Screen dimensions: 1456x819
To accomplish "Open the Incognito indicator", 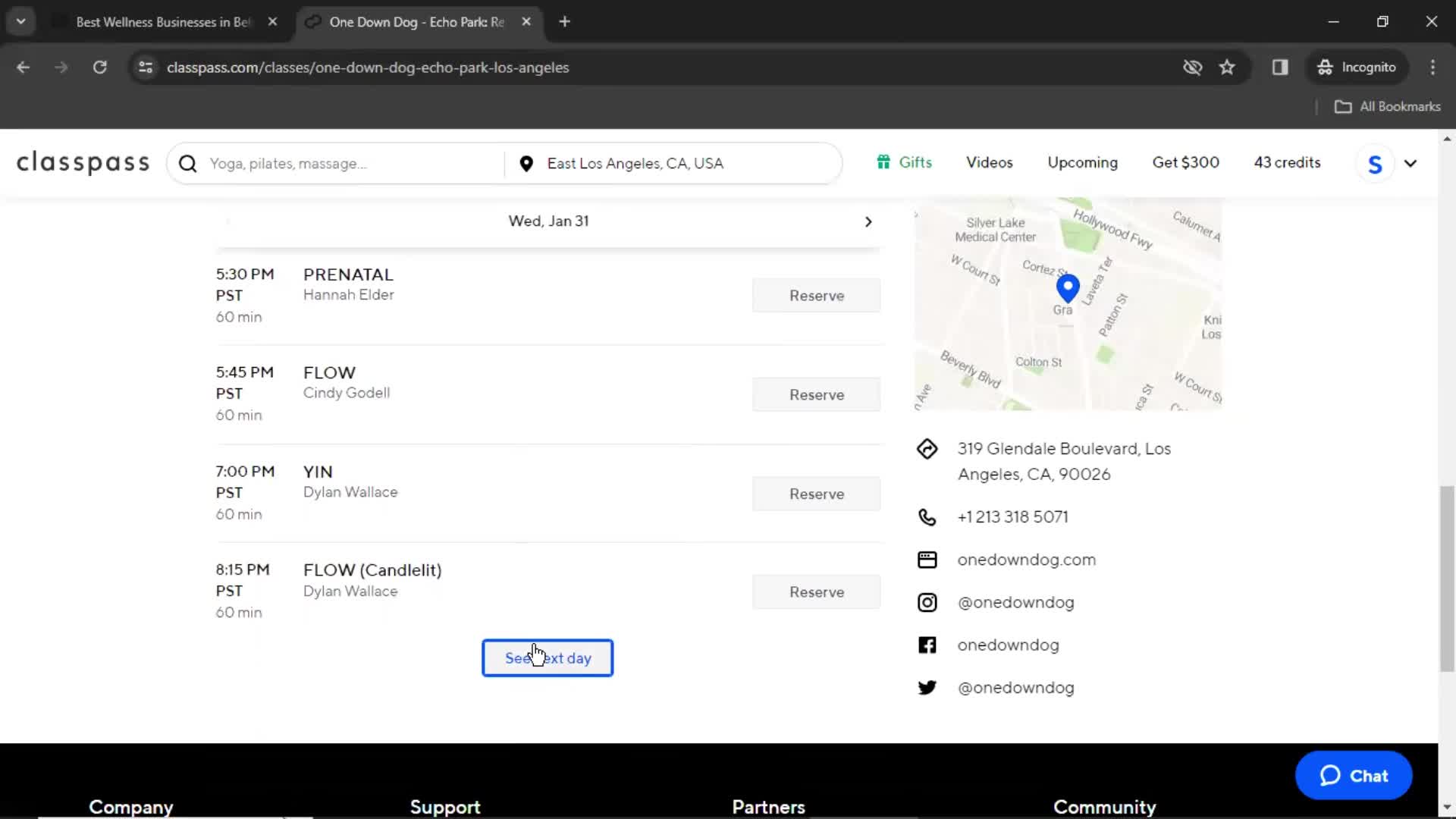I will tap(1357, 67).
